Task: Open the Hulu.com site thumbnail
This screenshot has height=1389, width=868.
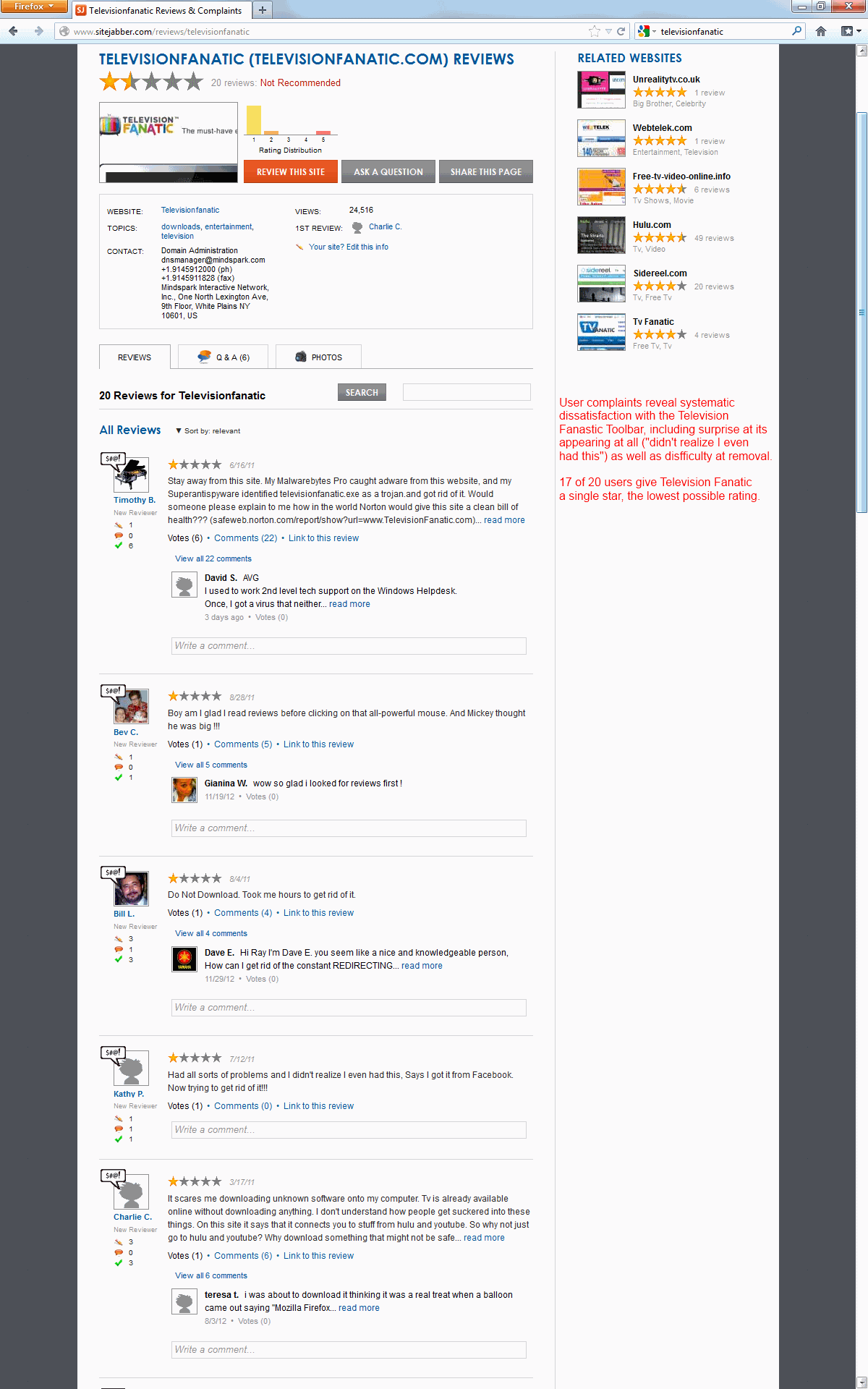Action: 601,235
